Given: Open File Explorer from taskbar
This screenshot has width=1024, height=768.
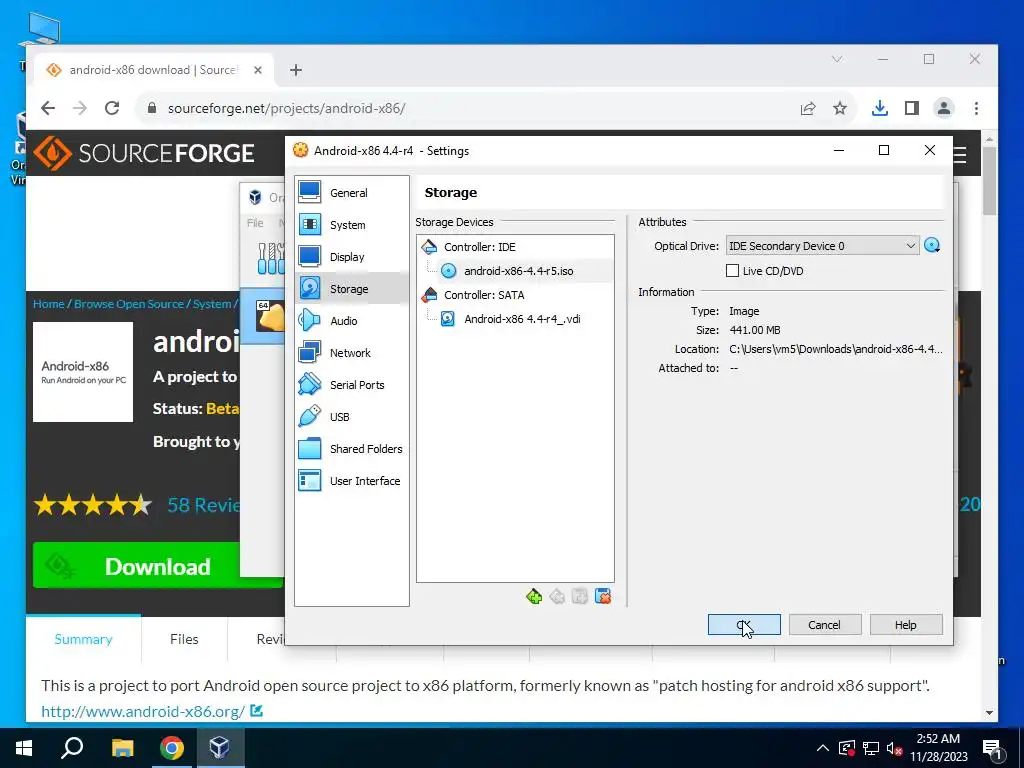Looking at the screenshot, I should [x=122, y=748].
